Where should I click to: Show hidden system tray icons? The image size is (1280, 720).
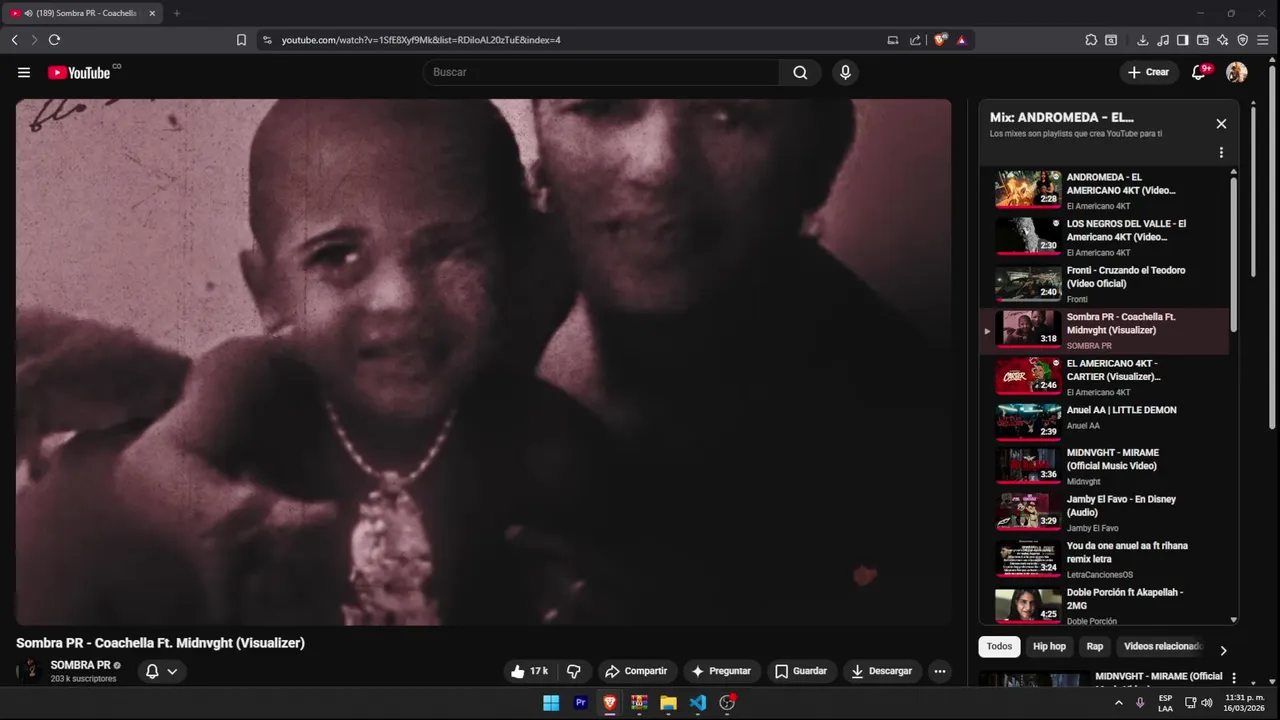[1119, 703]
